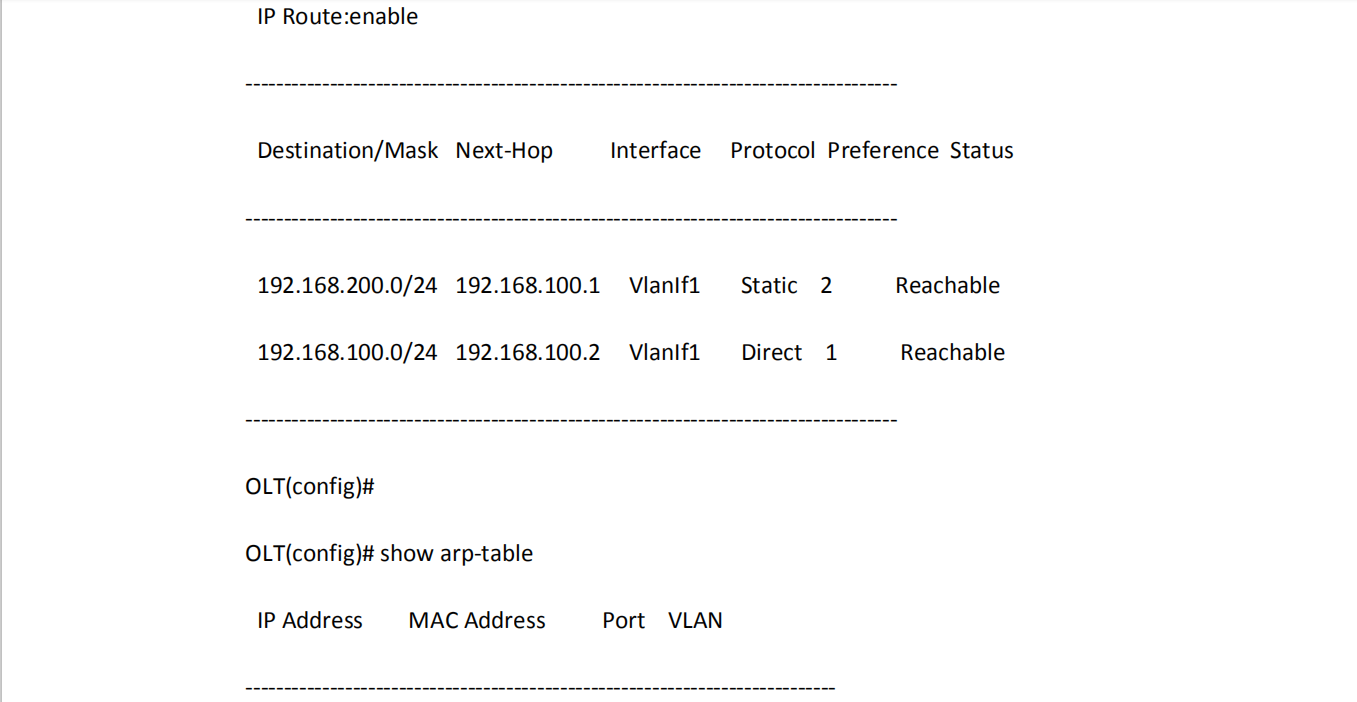This screenshot has width=1357, height=702.
Task: Click the 'IP Route:enable' text line
Action: [337, 17]
